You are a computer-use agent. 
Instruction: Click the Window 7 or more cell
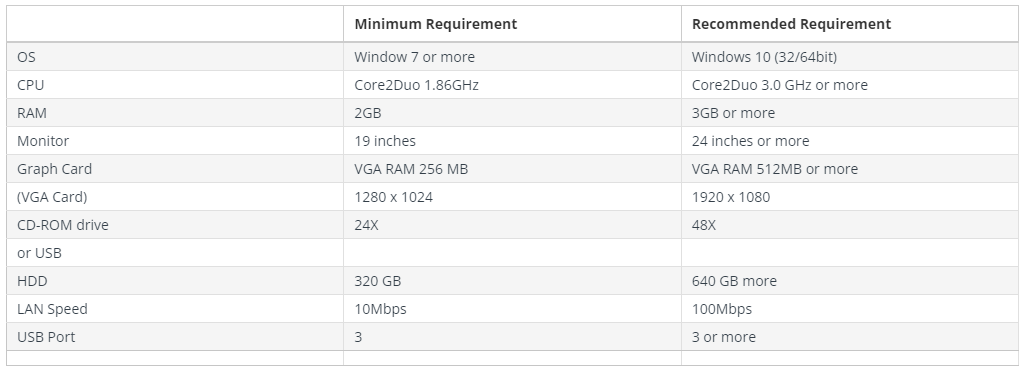414,57
